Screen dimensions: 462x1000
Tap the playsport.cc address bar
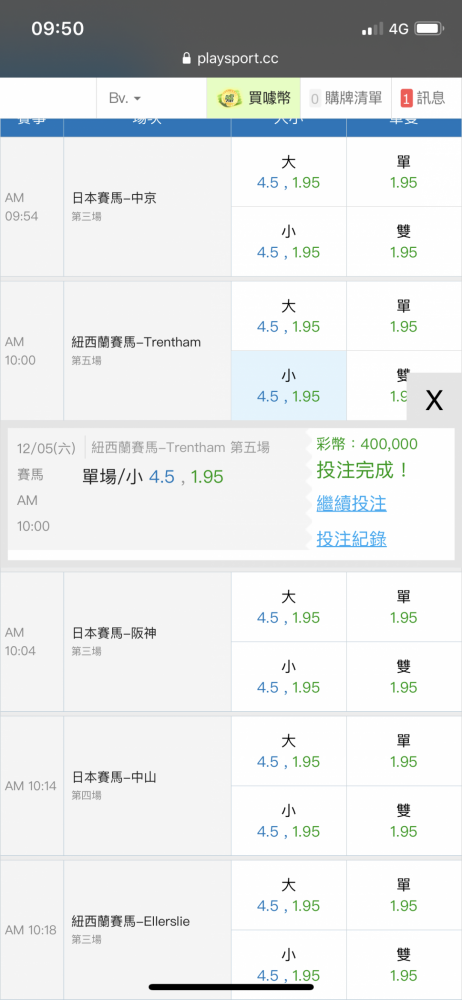pos(231,59)
